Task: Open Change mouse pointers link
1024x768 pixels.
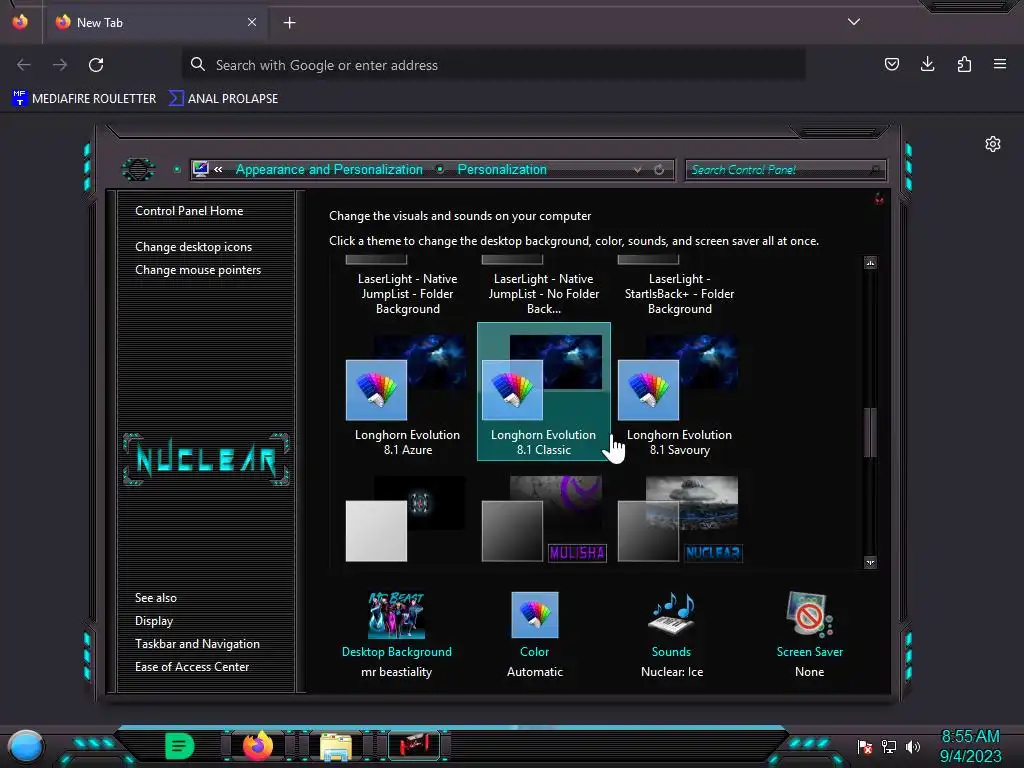Action: [198, 270]
